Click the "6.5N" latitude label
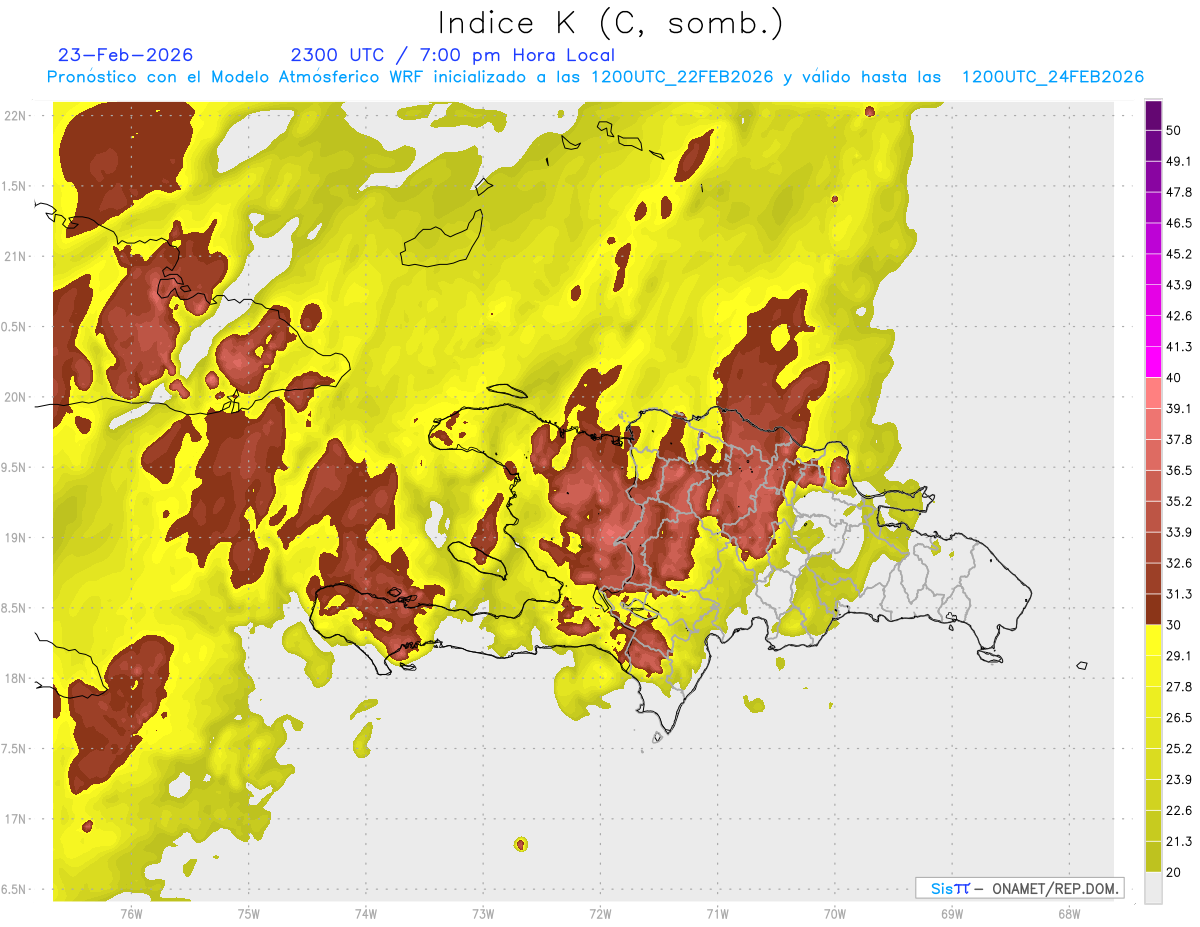Image resolution: width=1200 pixels, height=927 pixels. pos(14,889)
